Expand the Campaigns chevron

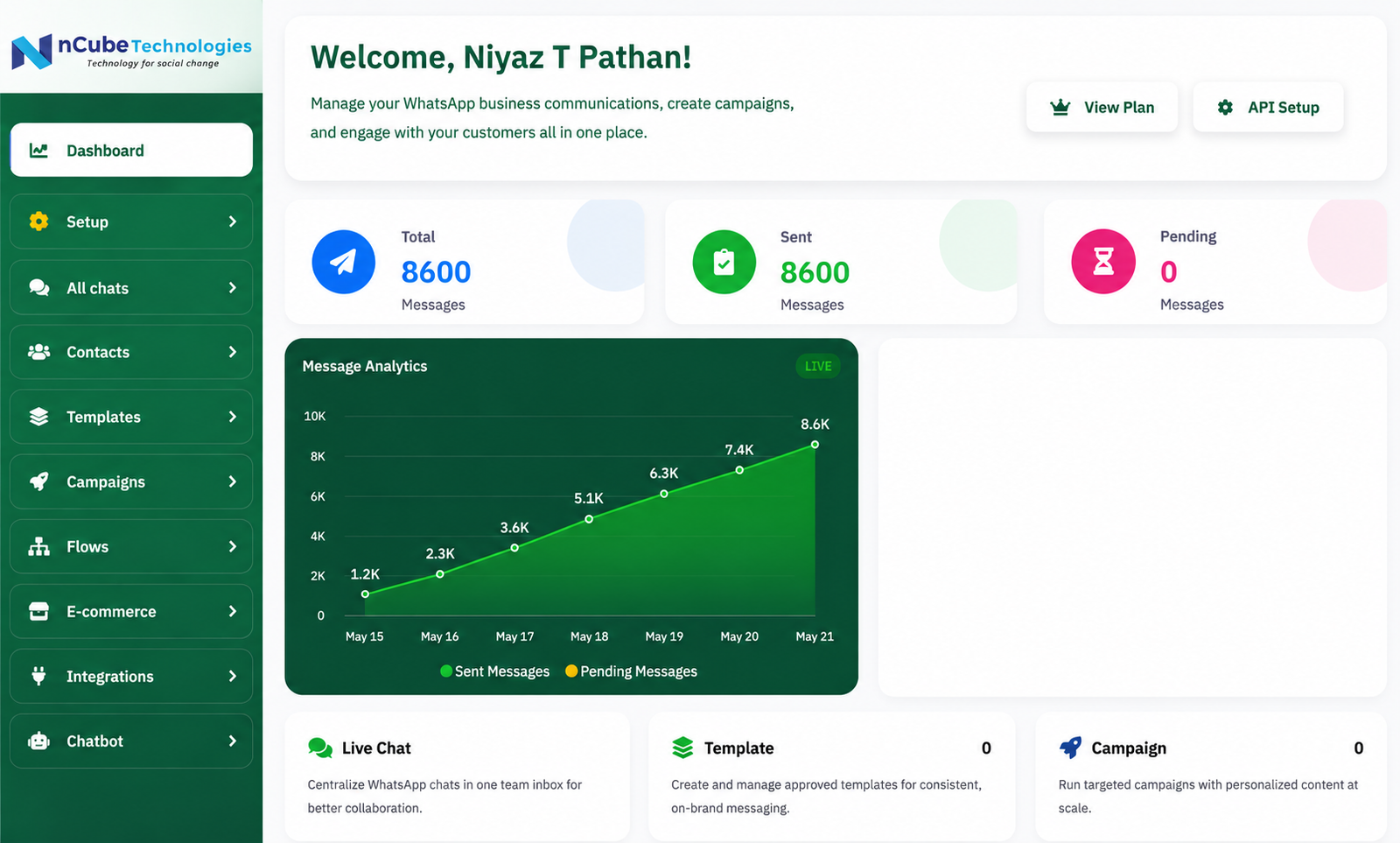pyautogui.click(x=232, y=481)
